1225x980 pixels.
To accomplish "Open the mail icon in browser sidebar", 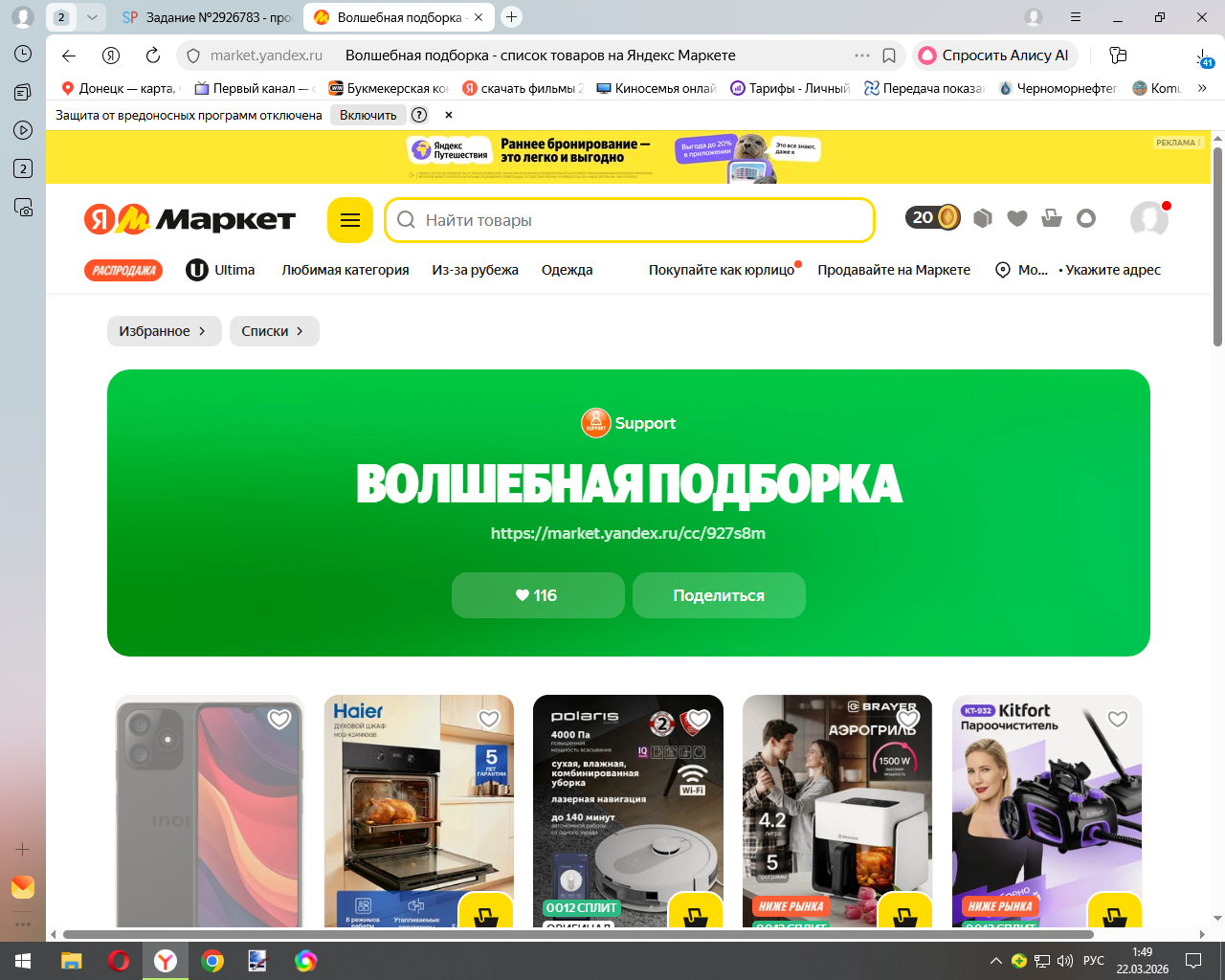I will 23,887.
